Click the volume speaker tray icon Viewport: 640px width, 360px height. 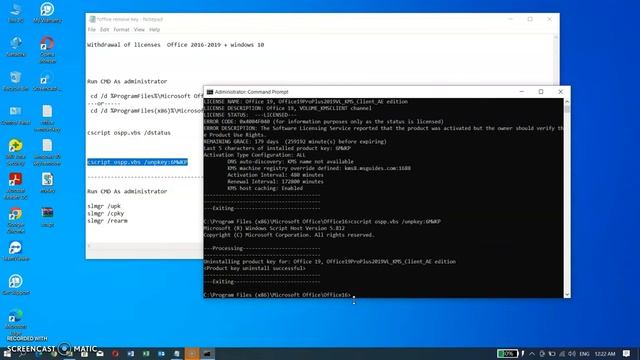(572, 353)
